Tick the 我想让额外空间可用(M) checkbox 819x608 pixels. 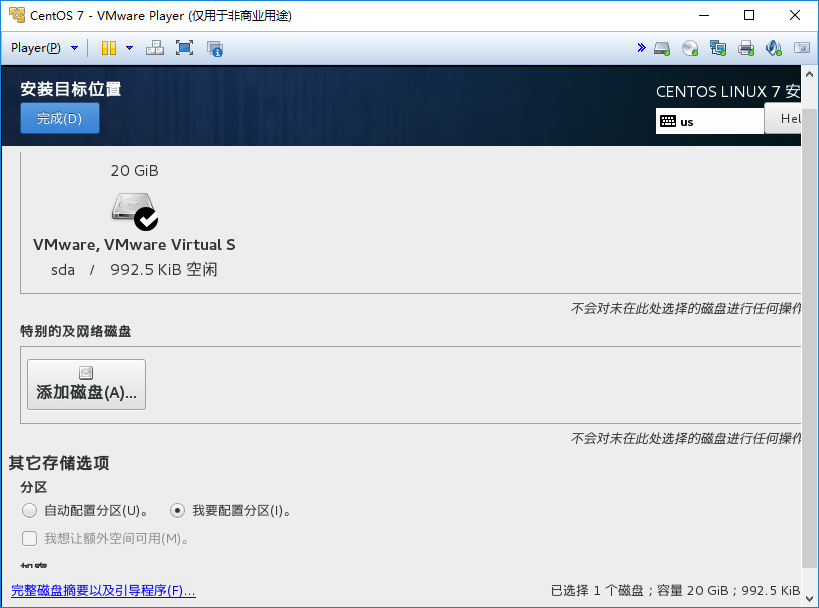(x=29, y=539)
